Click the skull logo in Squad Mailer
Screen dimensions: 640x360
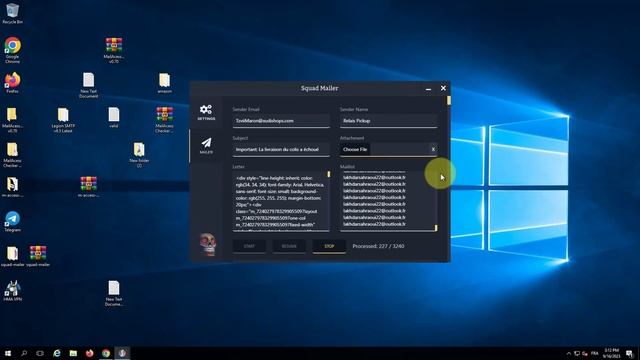click(208, 244)
